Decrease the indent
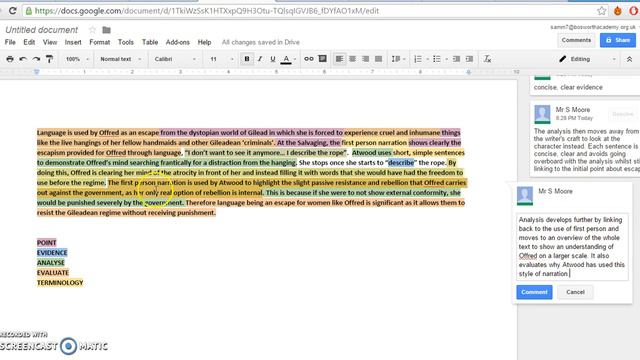 click(456, 59)
